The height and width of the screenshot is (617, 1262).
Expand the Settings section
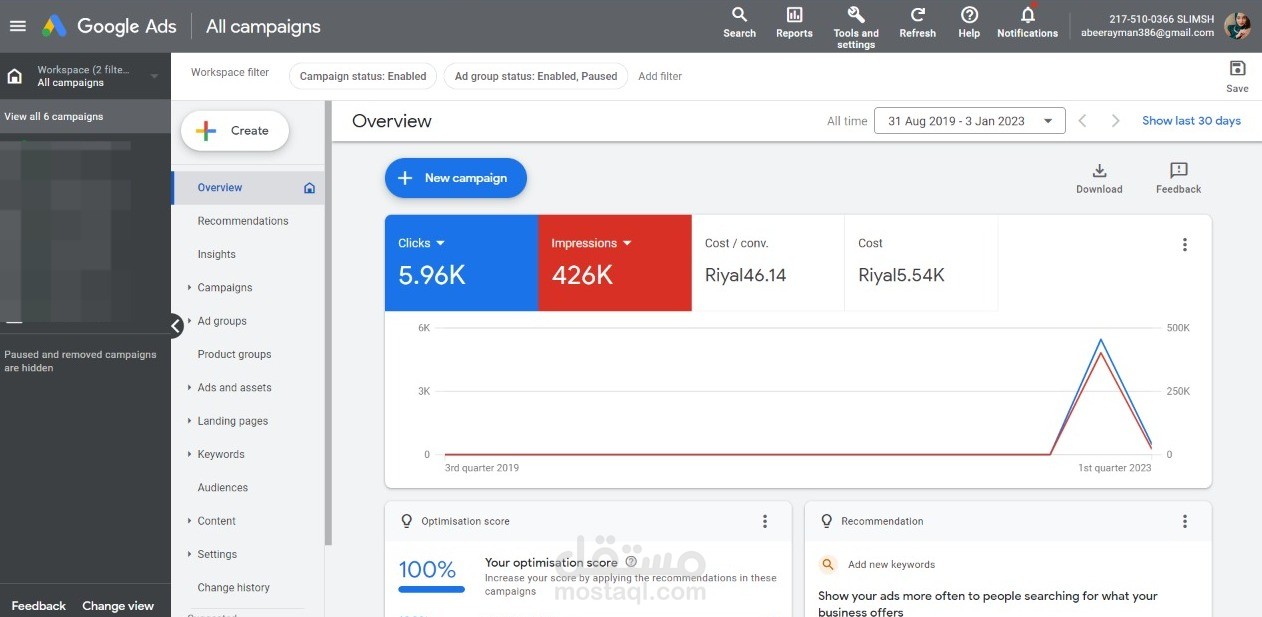coord(189,554)
